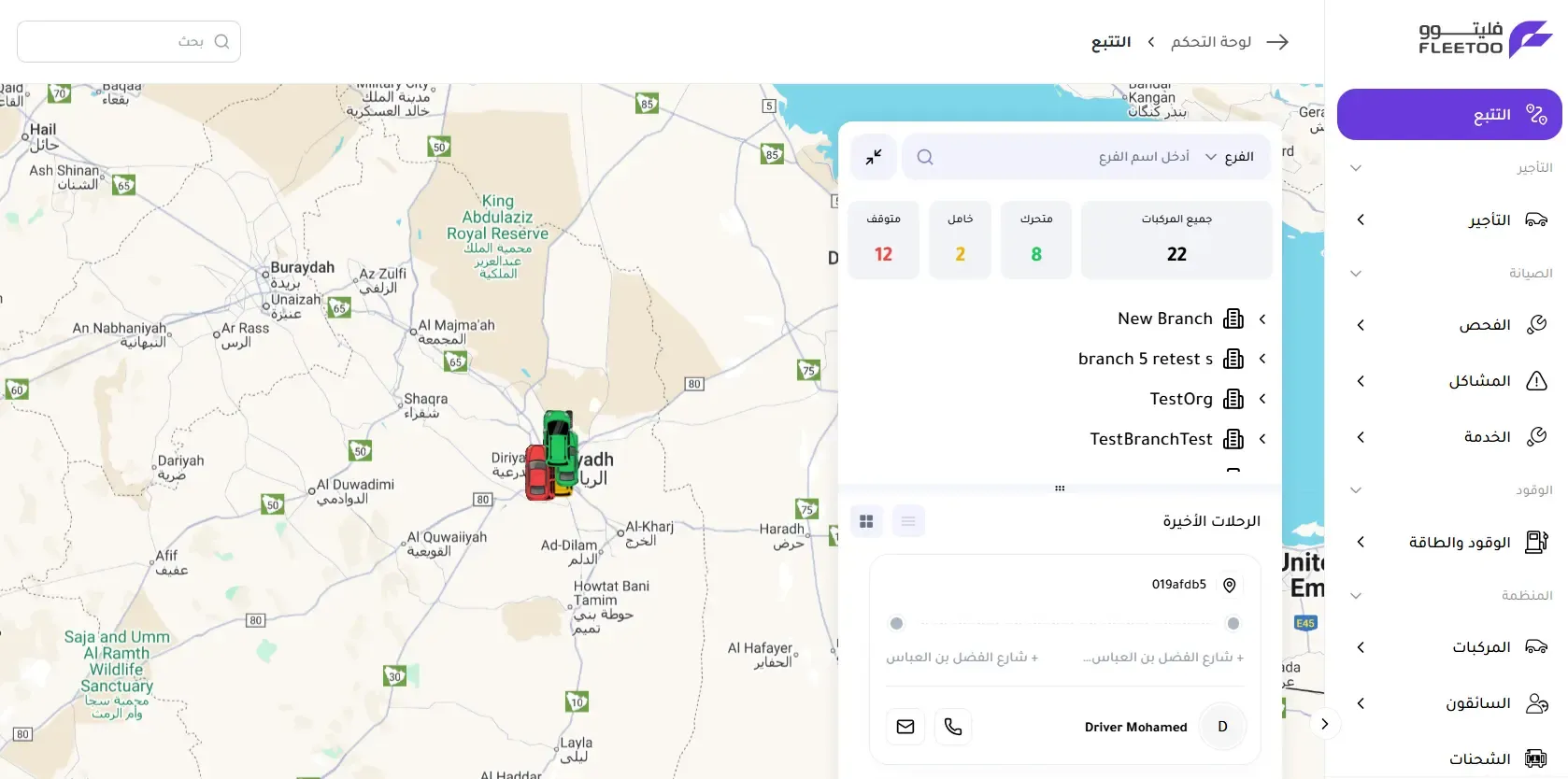Expand the المشاكل menu chevron

(1361, 381)
